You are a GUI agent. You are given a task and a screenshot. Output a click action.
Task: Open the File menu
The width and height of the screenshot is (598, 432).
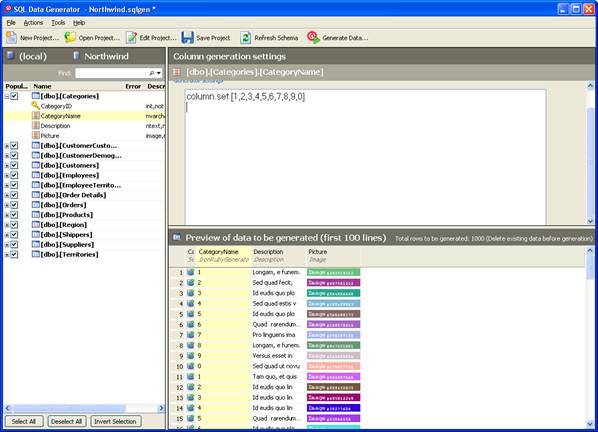(x=11, y=23)
